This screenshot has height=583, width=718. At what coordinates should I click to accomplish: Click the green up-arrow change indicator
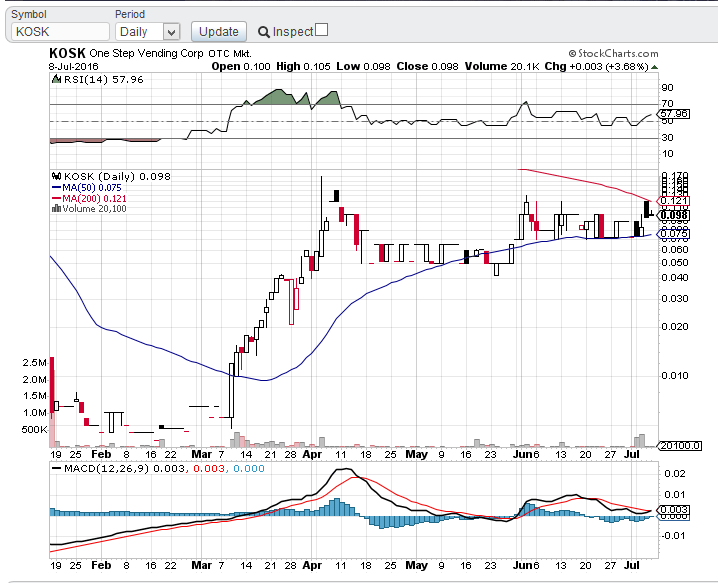tap(654, 67)
